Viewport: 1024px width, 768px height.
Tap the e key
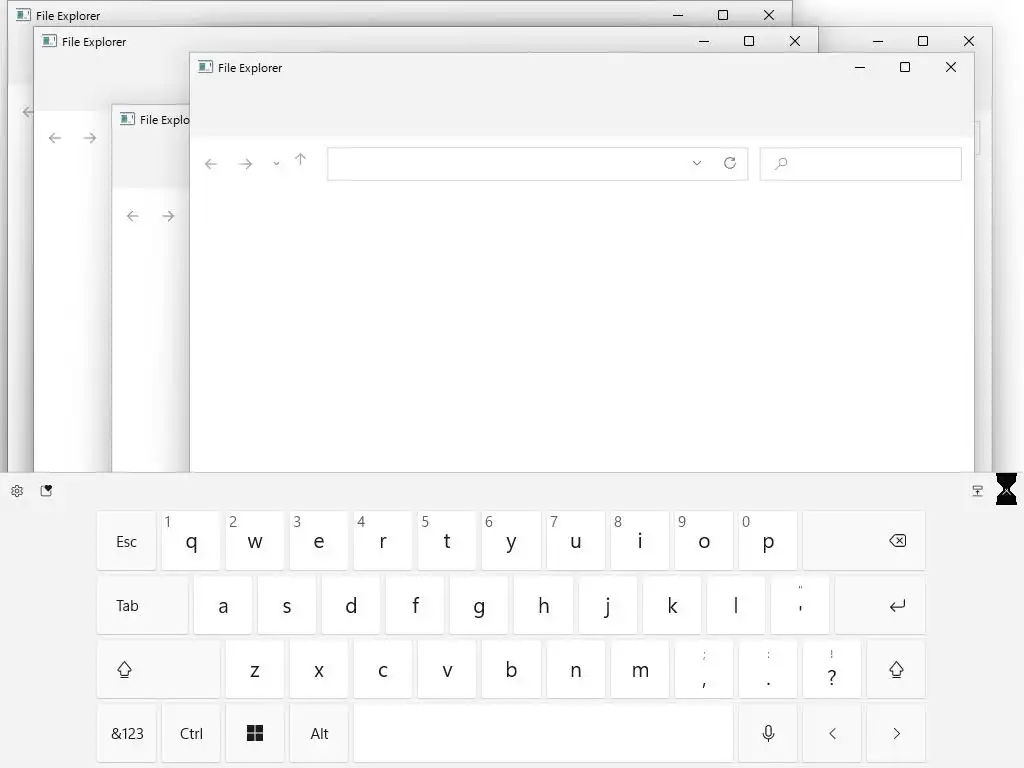pyautogui.click(x=319, y=541)
